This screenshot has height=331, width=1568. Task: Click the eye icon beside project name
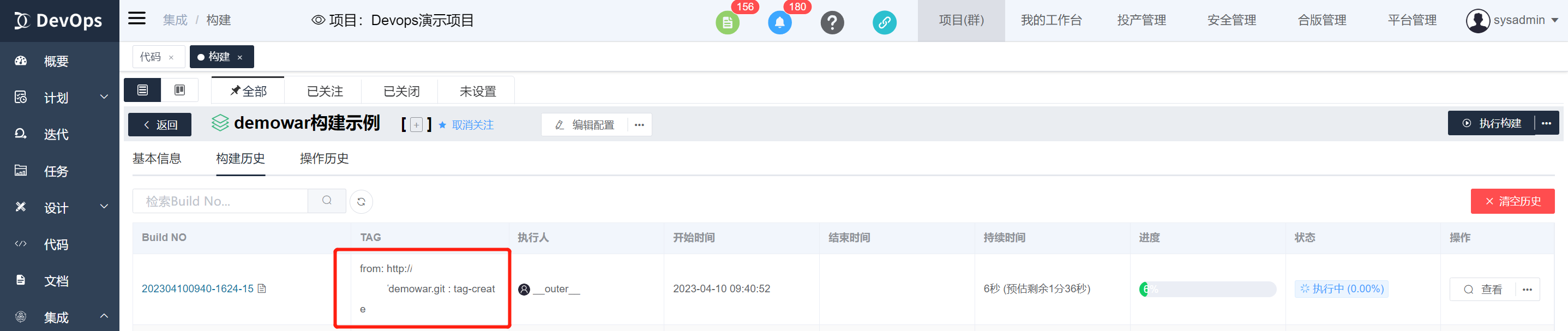point(318,20)
